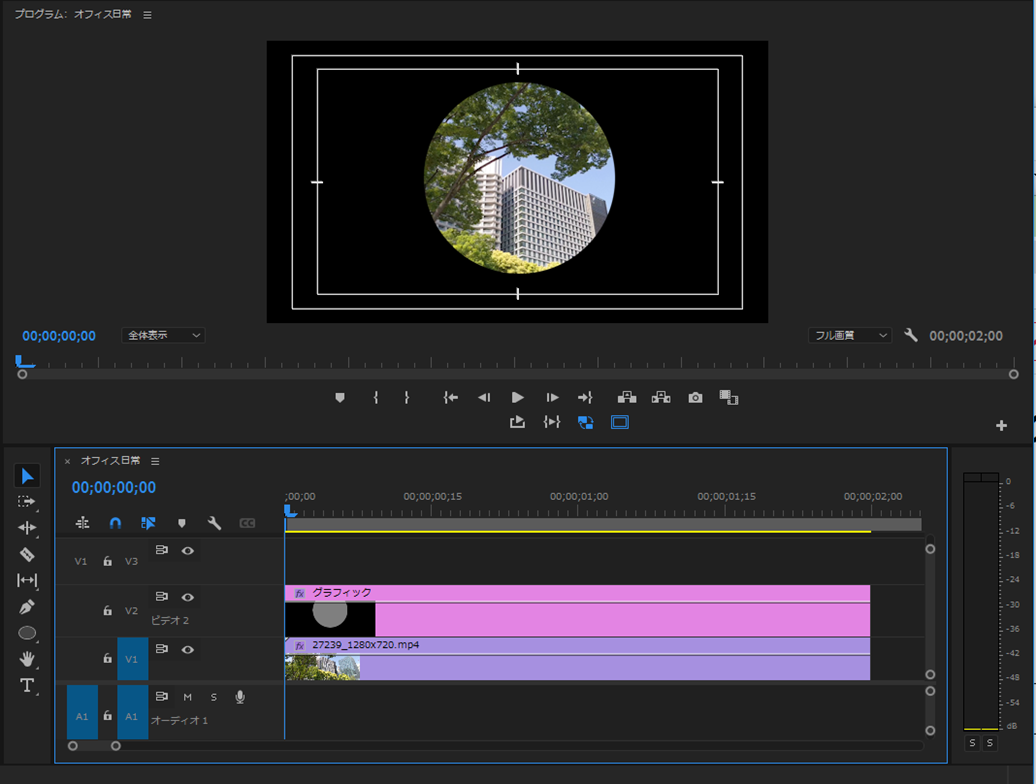Screen dimensions: 1036x784
Task: Select the Hand tool
Action: point(27,659)
